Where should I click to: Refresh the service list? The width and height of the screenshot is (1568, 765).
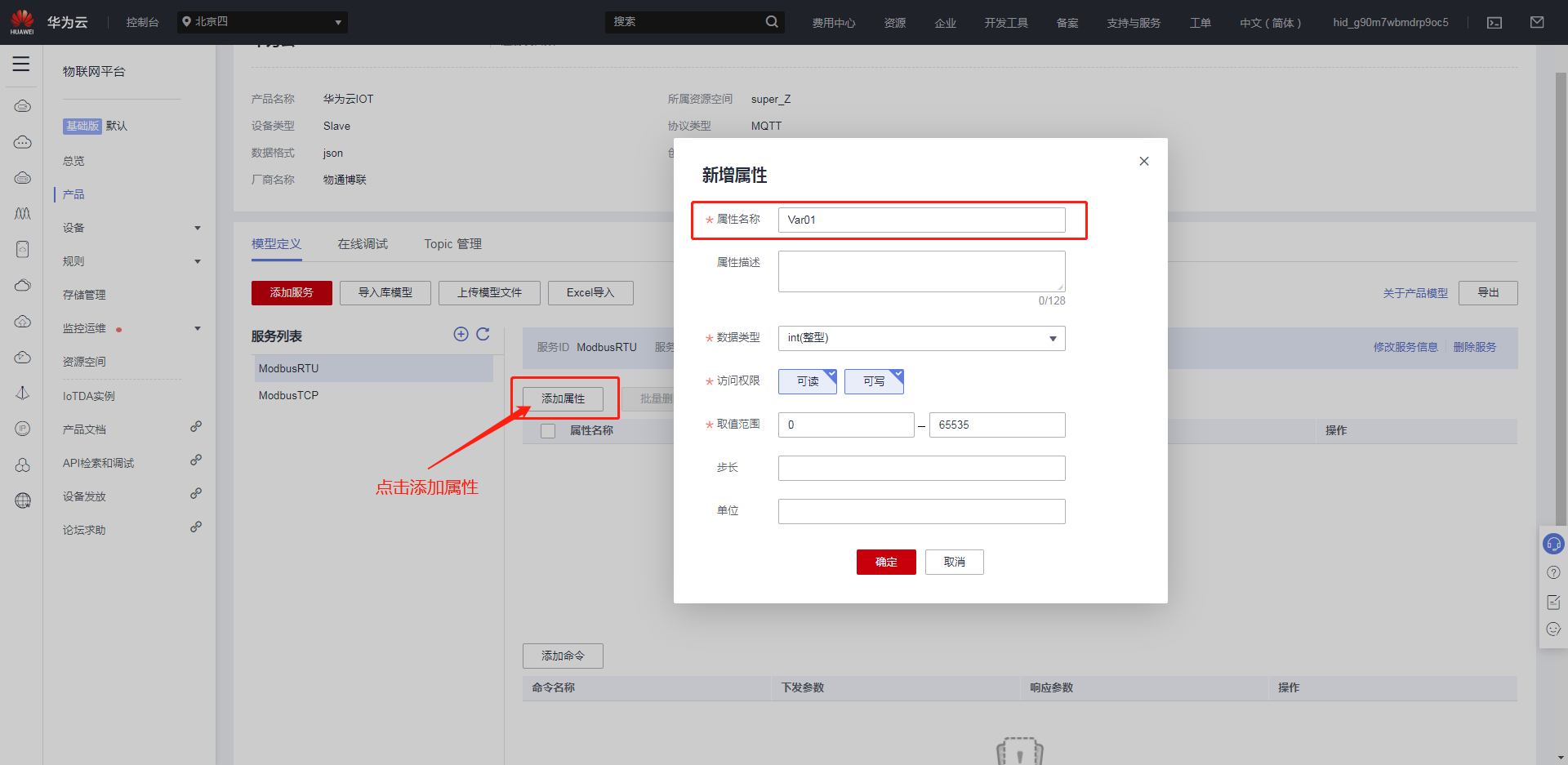tap(483, 334)
